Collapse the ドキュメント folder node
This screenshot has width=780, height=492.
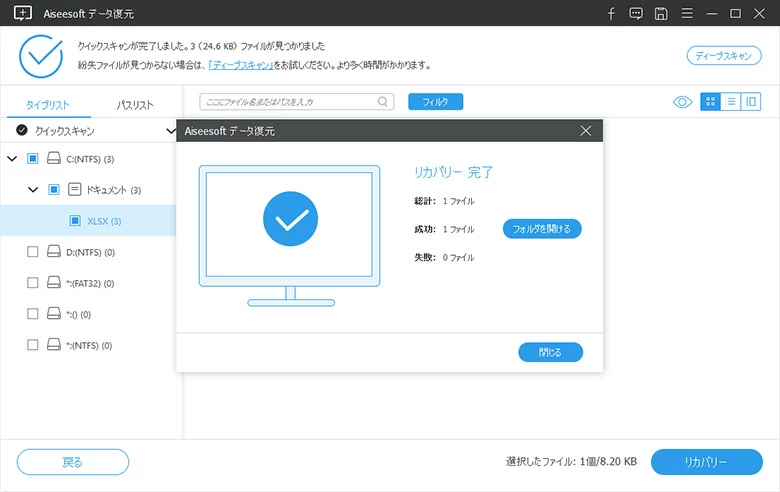coord(33,190)
